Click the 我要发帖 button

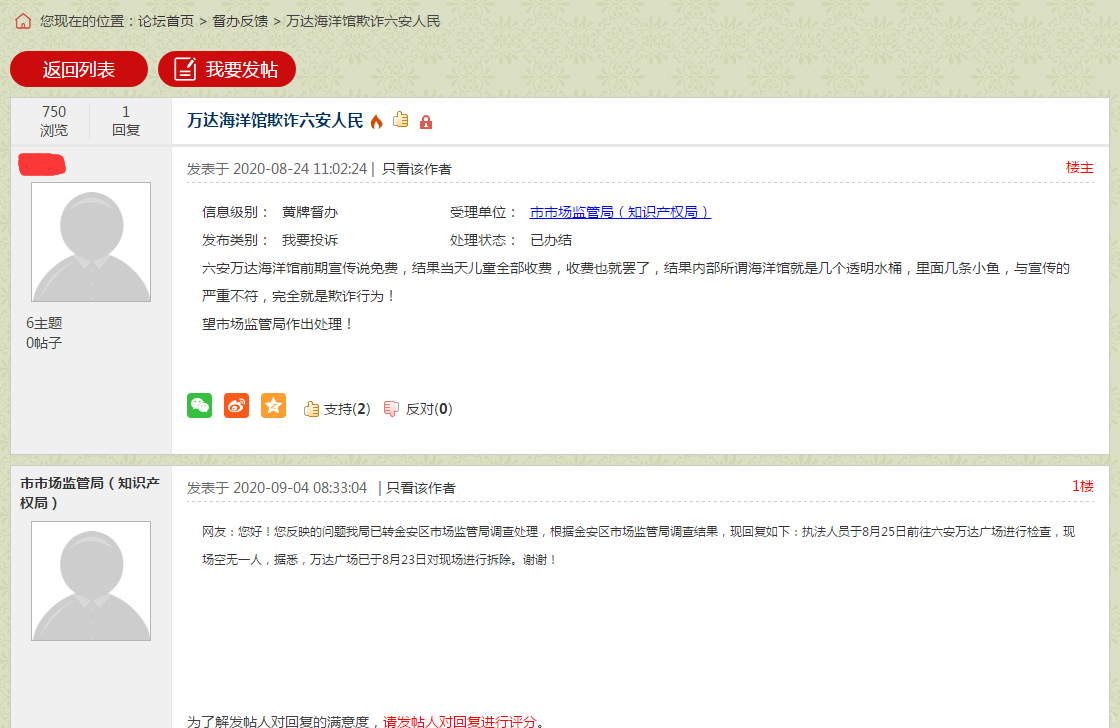tap(226, 69)
